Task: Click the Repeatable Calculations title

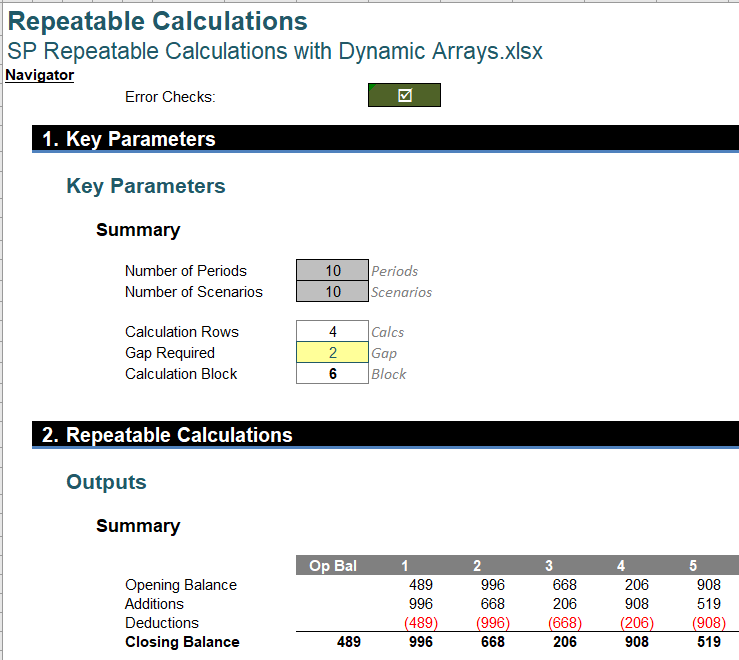Action: (158, 21)
